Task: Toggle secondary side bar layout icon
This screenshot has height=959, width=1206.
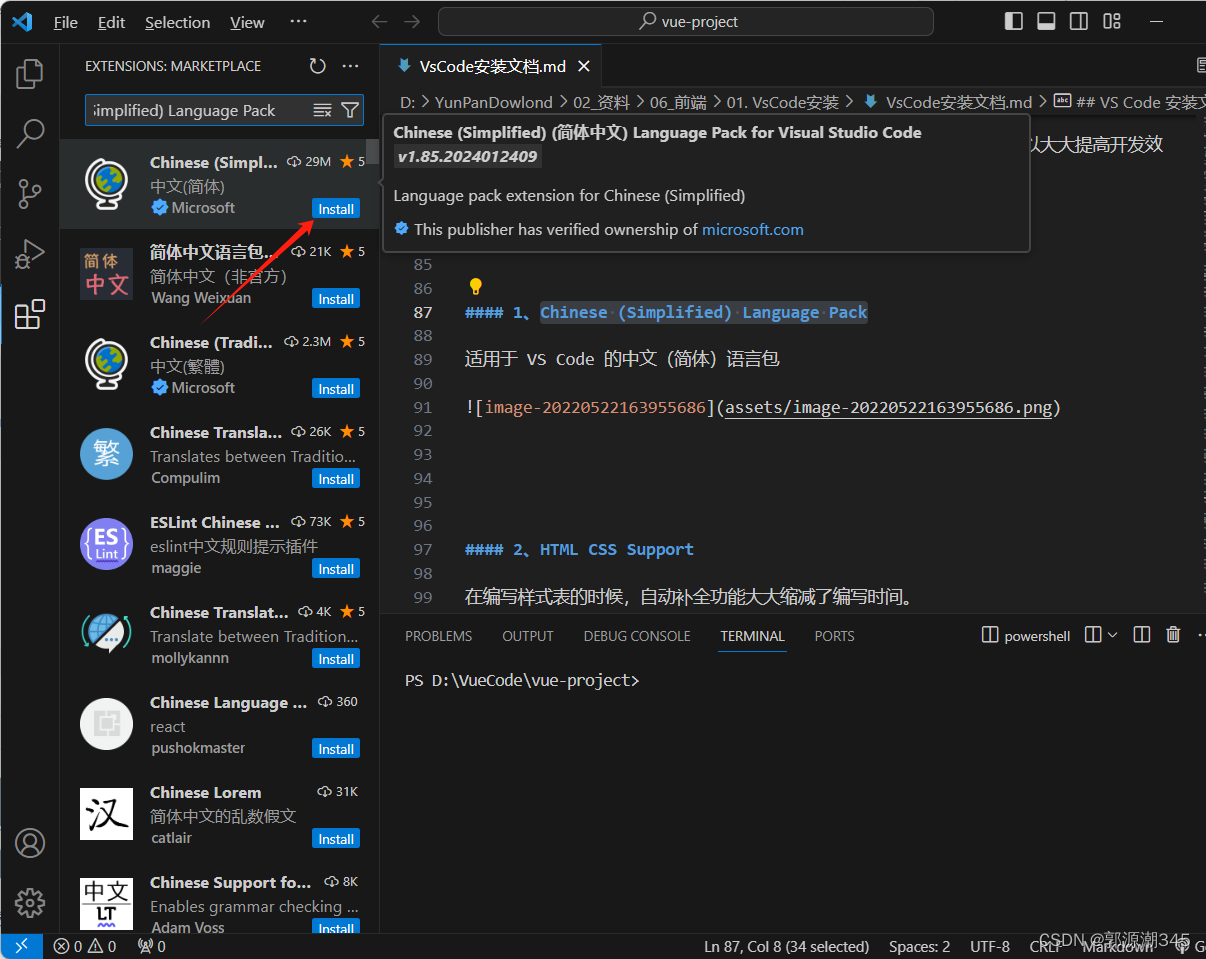Action: pyautogui.click(x=1078, y=21)
